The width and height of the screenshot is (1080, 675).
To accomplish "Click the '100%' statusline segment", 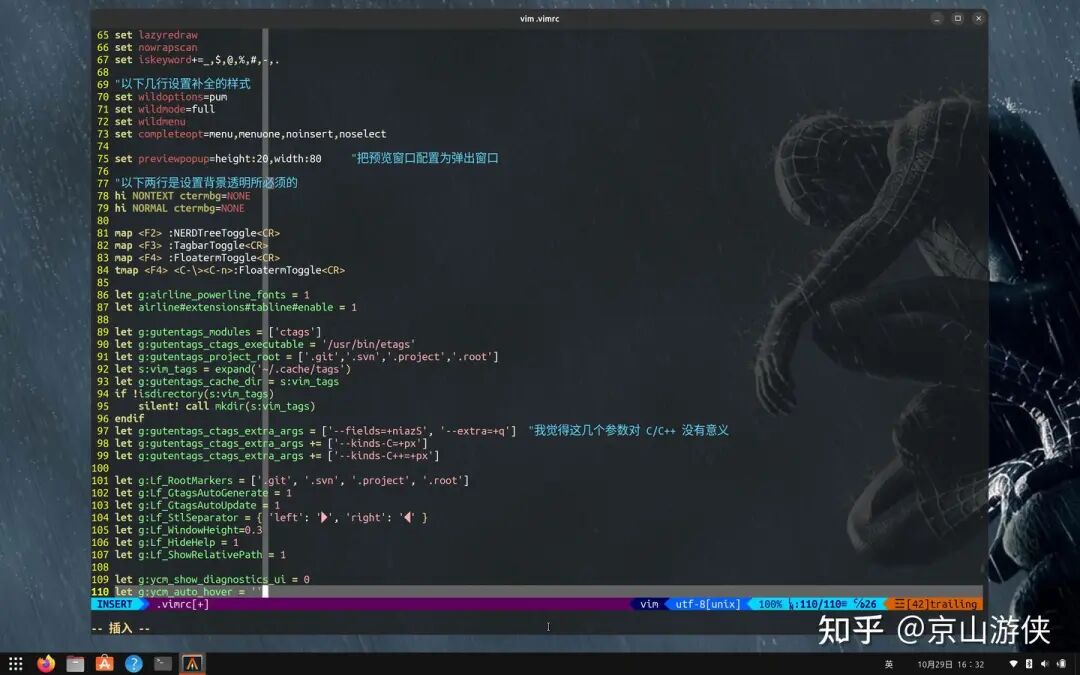I will [769, 604].
